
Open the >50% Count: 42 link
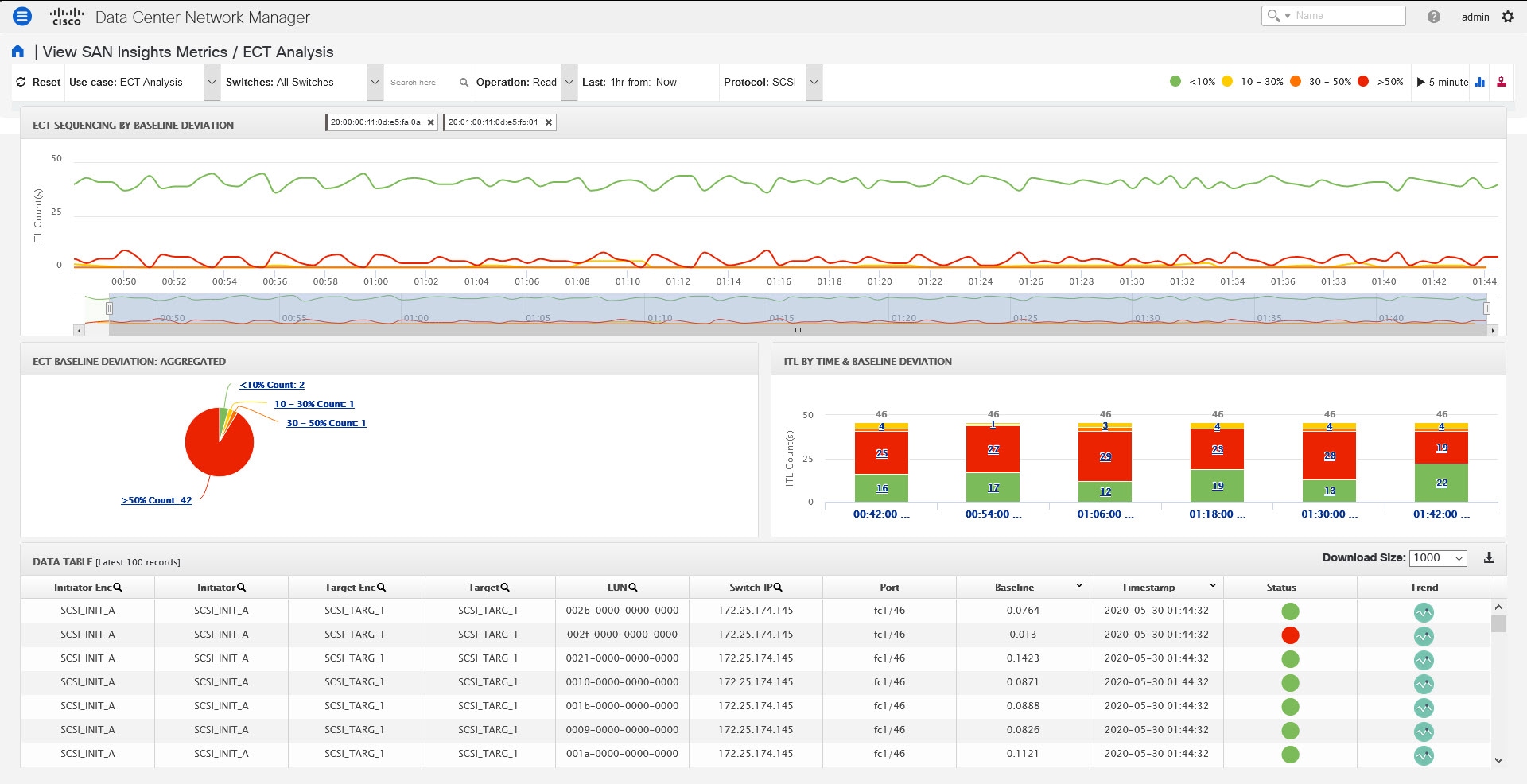click(157, 500)
